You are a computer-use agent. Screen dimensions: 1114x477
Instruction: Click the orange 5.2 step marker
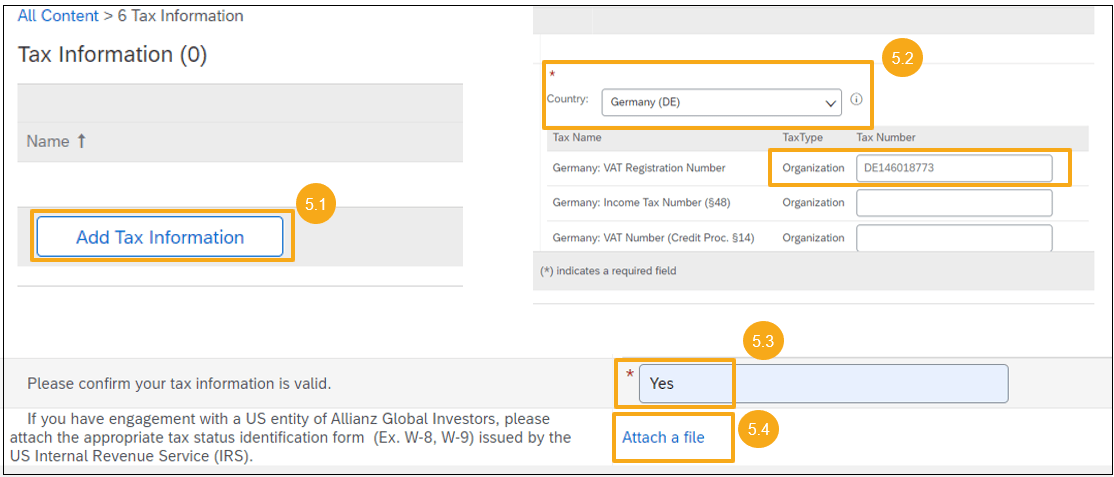click(x=901, y=58)
